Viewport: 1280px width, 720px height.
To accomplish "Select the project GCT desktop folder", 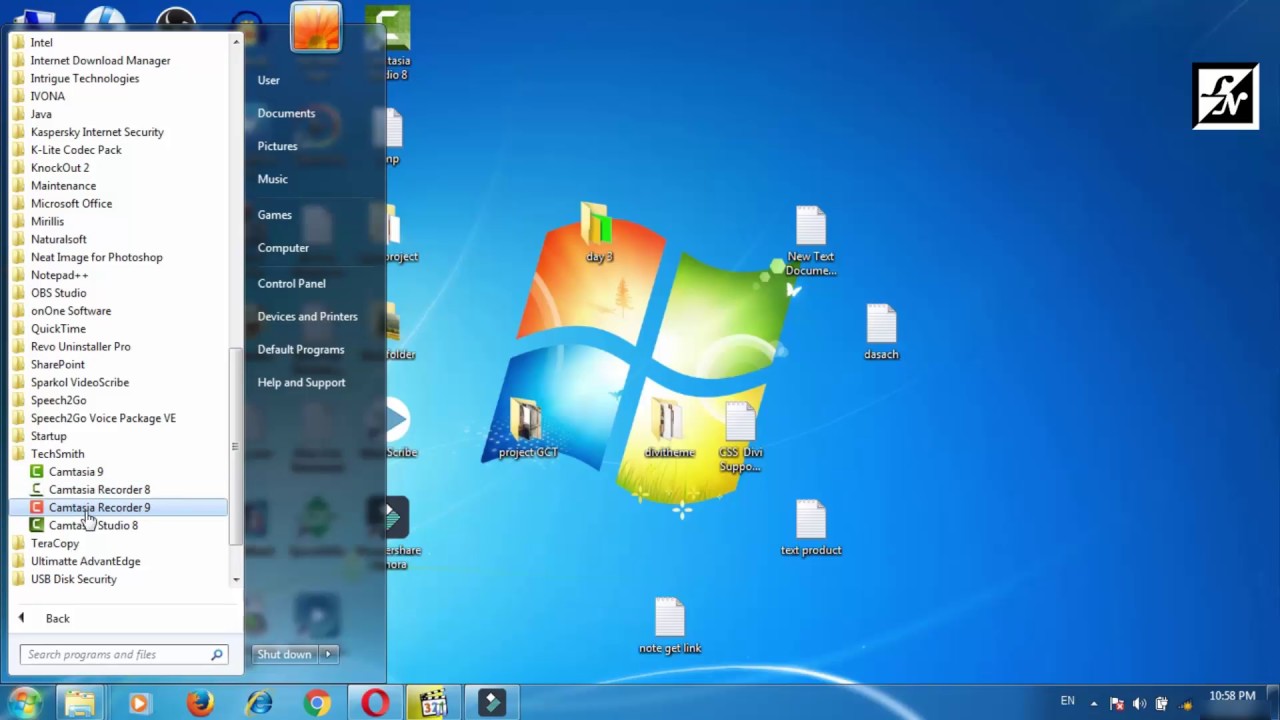I will (528, 428).
